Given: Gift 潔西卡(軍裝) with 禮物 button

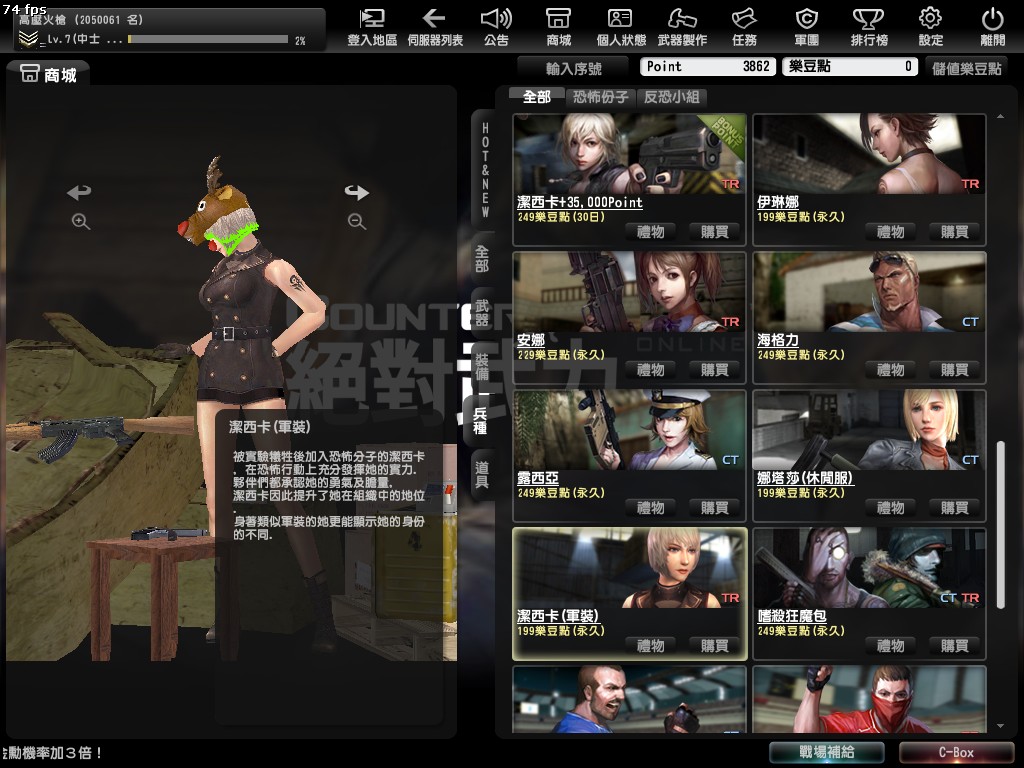Looking at the screenshot, I should pyautogui.click(x=650, y=646).
